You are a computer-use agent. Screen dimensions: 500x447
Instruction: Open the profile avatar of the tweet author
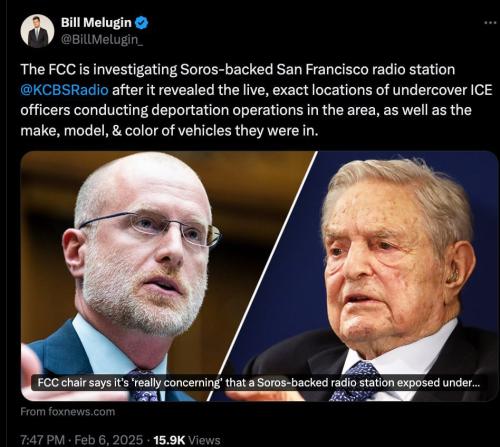coord(37,31)
